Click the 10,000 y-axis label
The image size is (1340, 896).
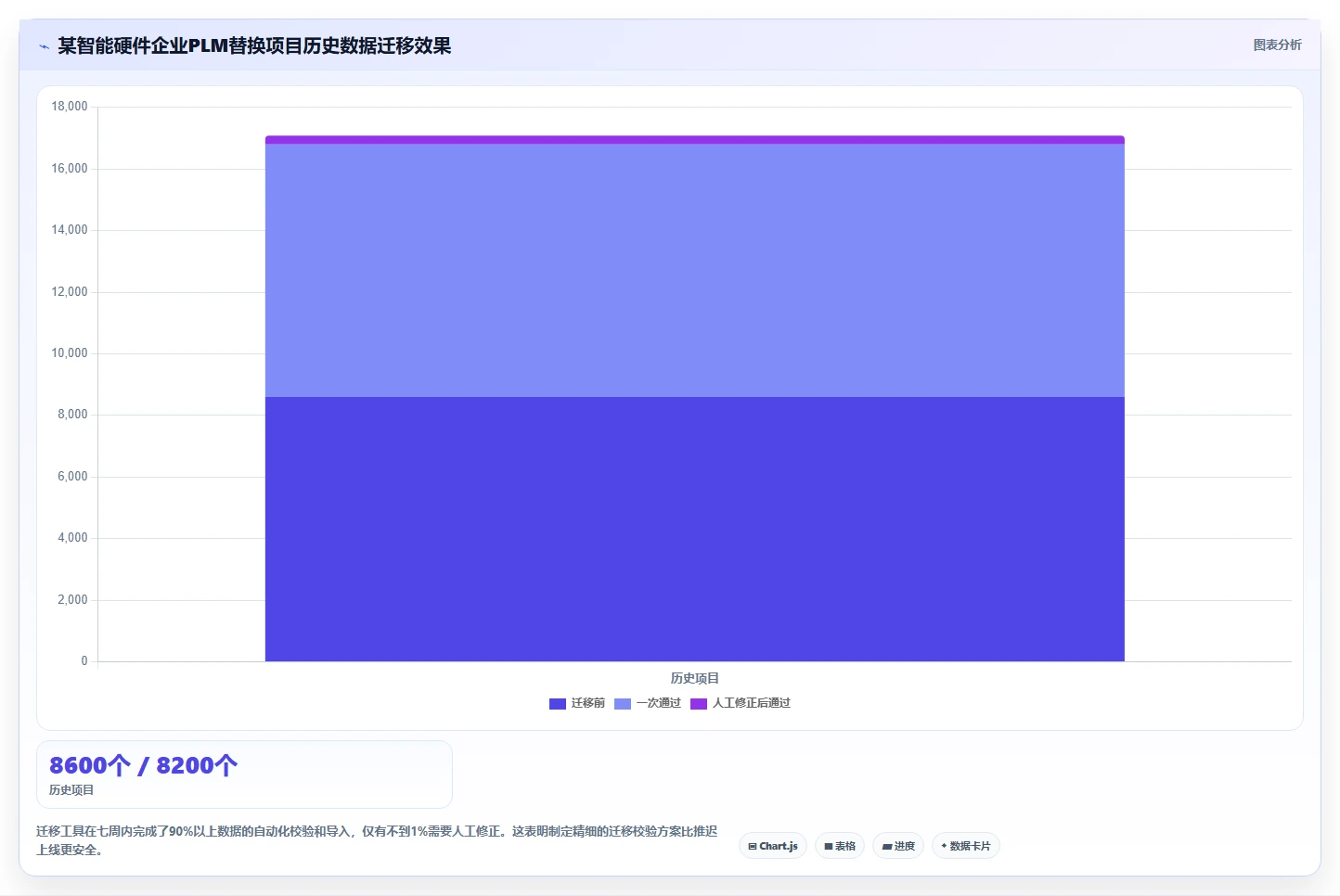[x=70, y=353]
